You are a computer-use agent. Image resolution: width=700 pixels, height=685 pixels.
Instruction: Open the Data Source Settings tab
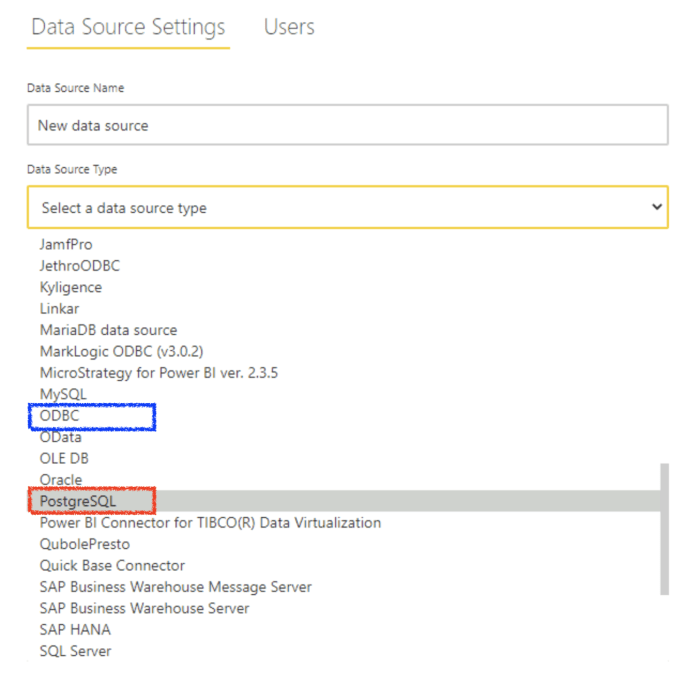pos(128,27)
